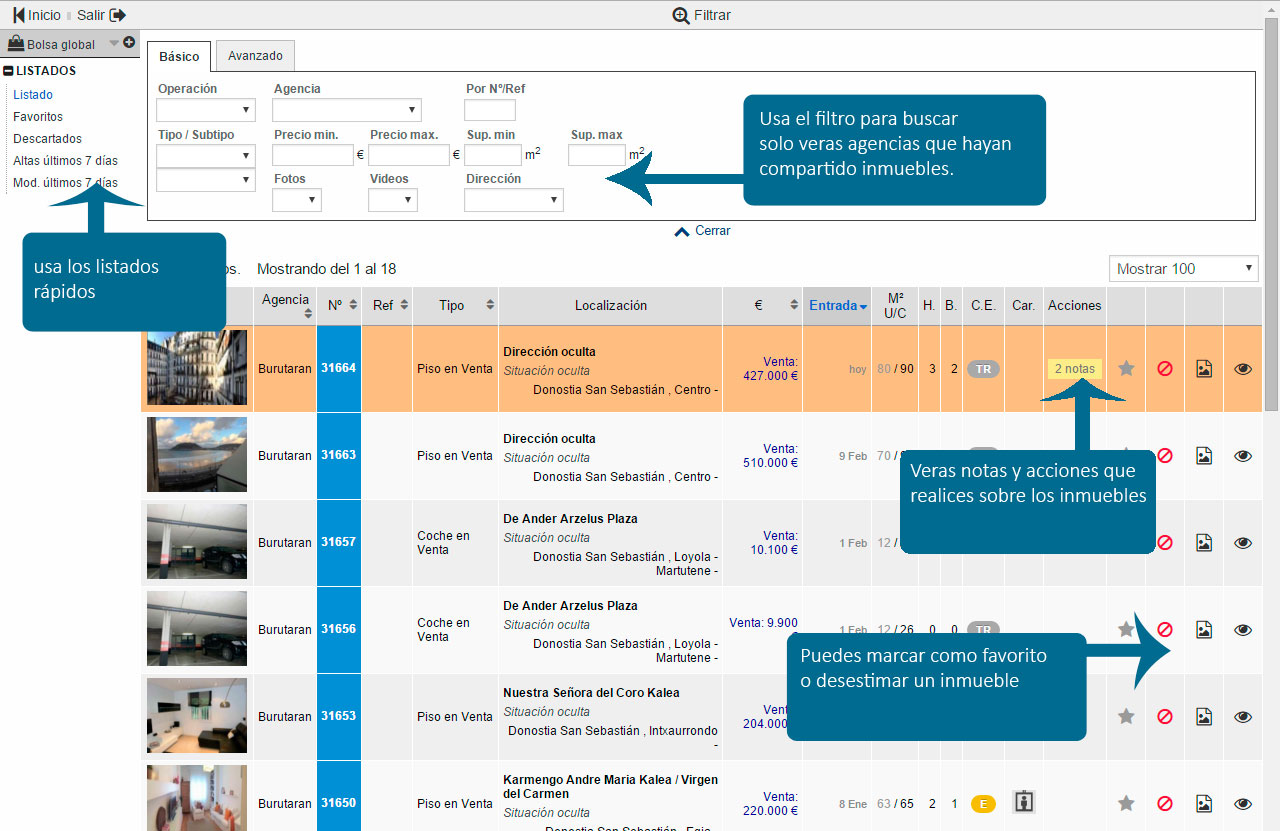Sort by Tipo column header
The image size is (1280, 831).
pyautogui.click(x=455, y=306)
